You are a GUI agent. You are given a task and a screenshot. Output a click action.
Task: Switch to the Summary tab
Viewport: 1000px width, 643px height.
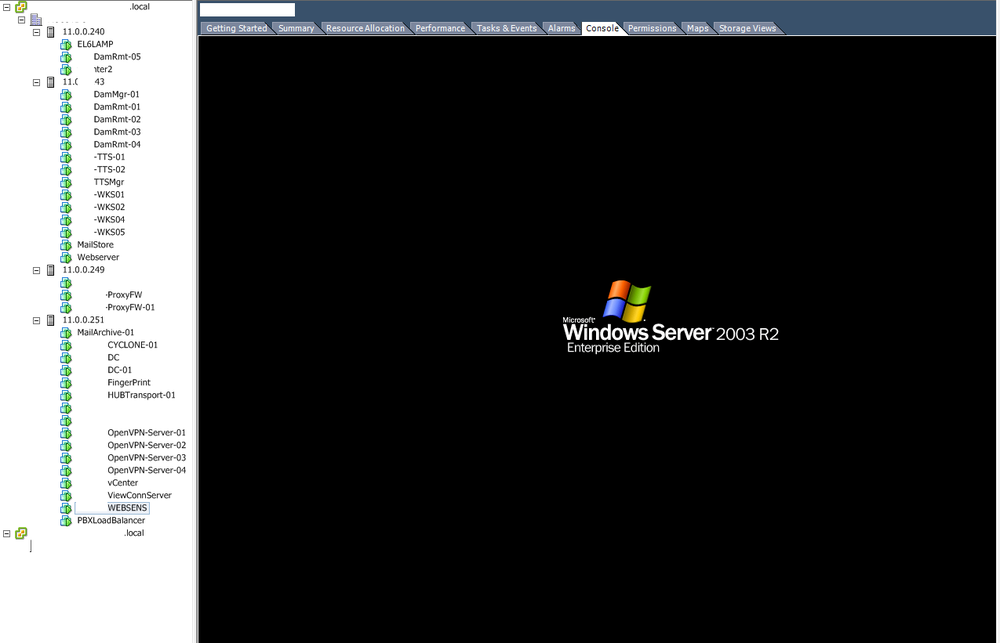click(296, 28)
